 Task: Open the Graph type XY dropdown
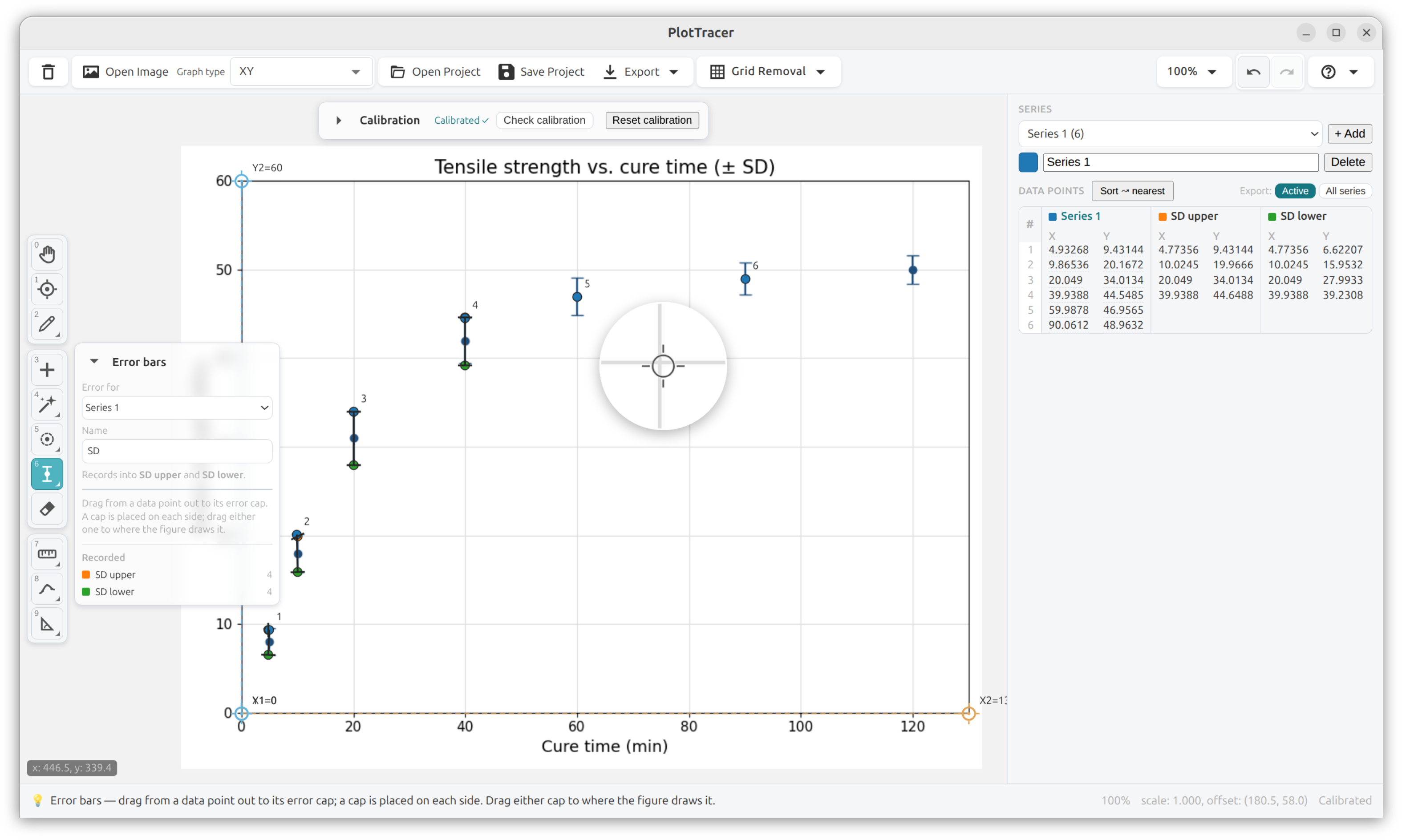point(301,72)
